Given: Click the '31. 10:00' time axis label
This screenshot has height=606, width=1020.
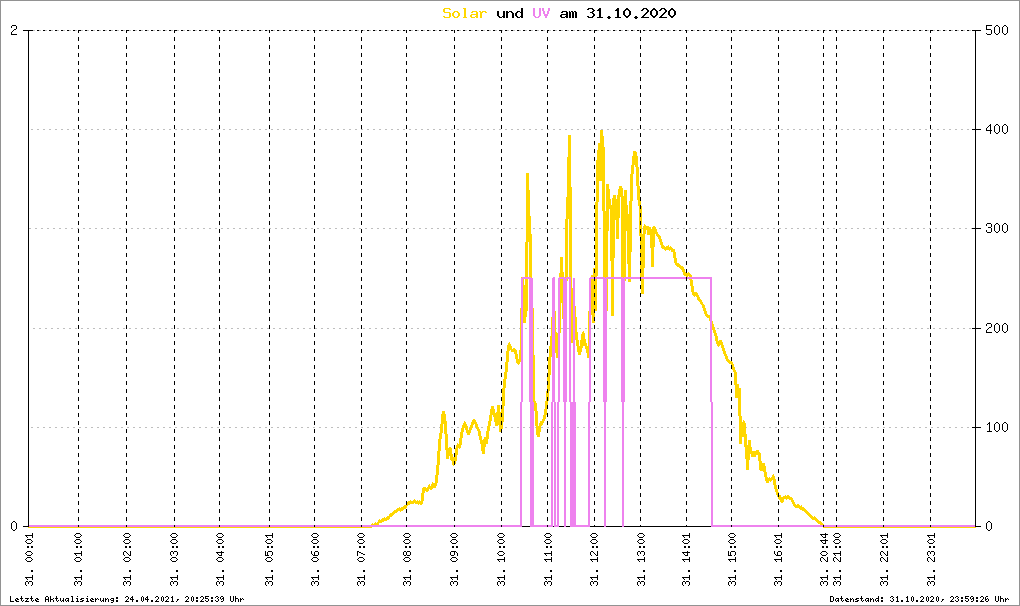Looking at the screenshot, I should point(502,560).
